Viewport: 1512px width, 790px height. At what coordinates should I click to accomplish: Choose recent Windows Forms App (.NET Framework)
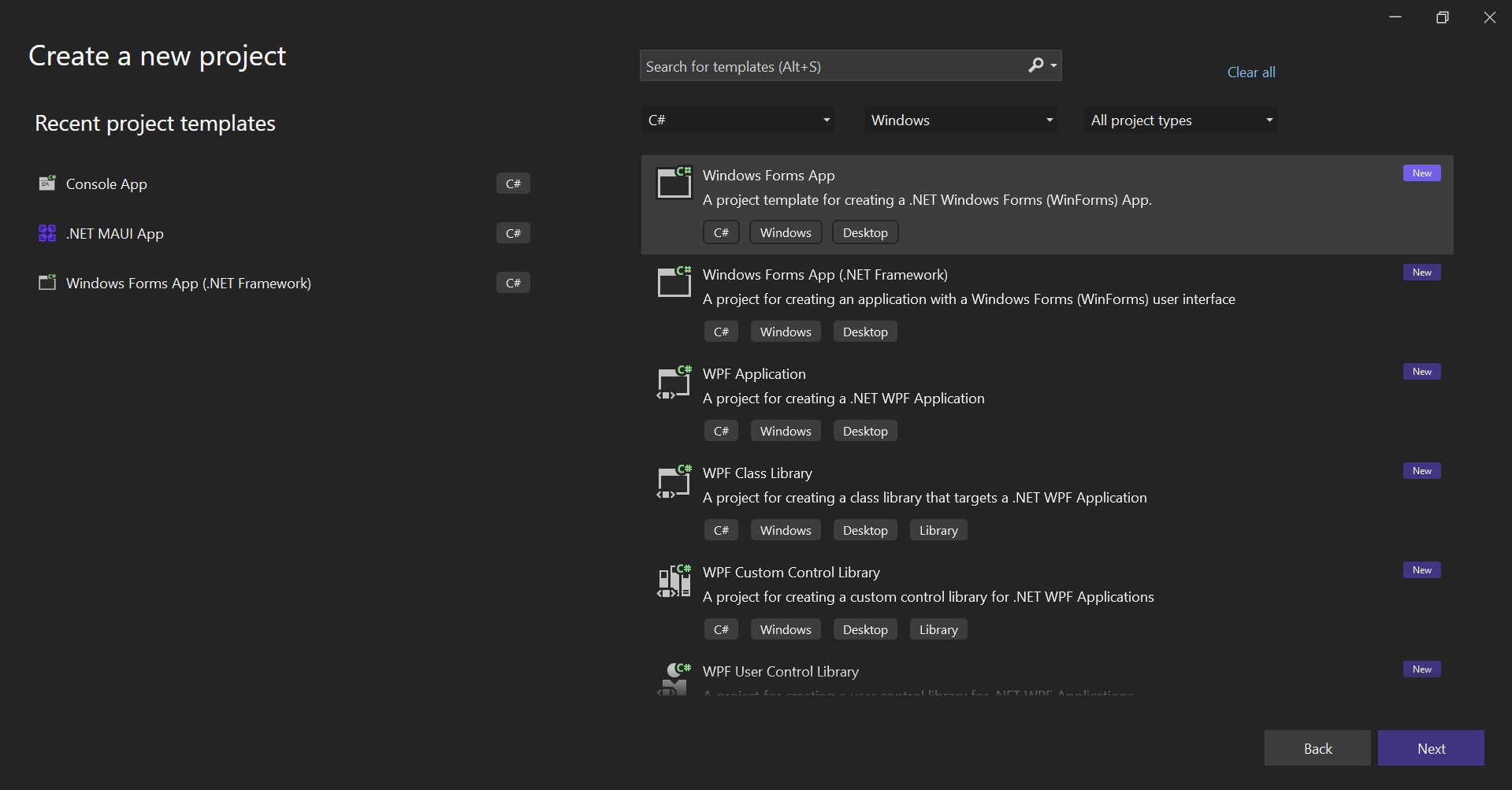[284, 283]
